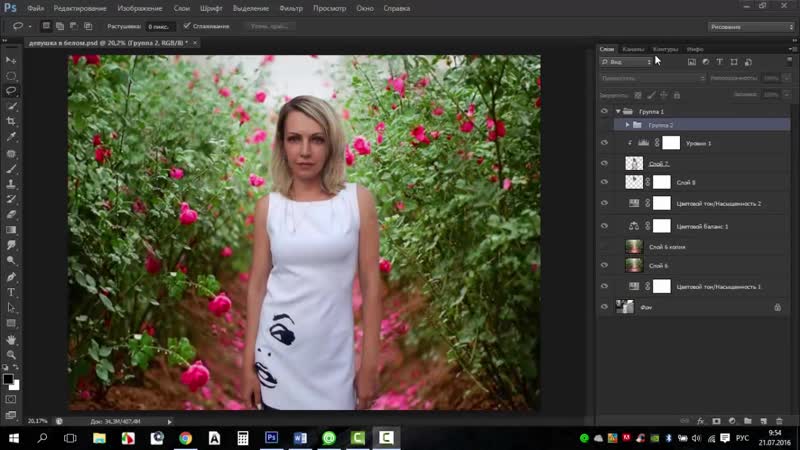The height and width of the screenshot is (450, 800).
Task: Toggle the Сглаживание checkbox
Action: click(187, 26)
